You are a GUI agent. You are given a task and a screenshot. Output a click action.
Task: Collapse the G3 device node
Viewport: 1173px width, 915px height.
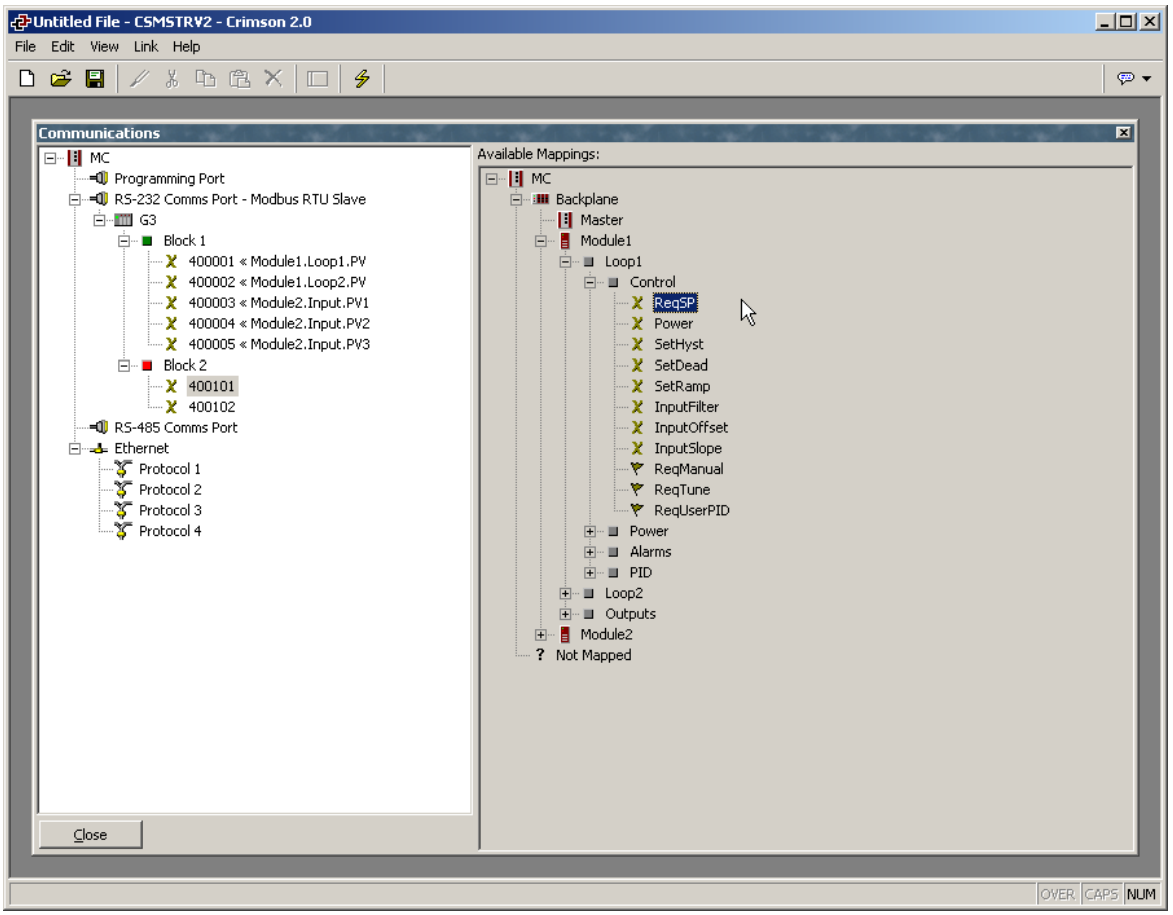(x=99, y=220)
